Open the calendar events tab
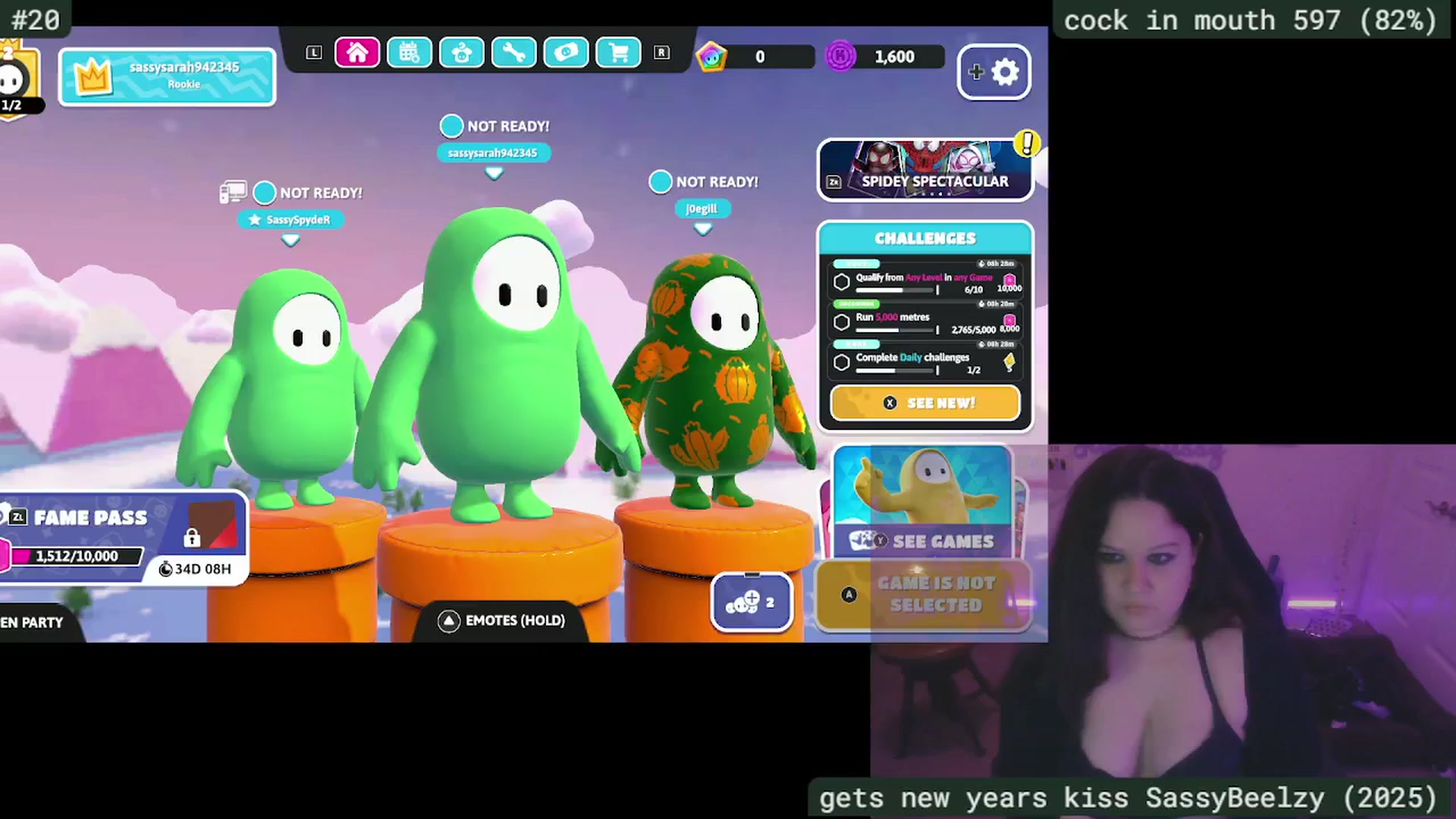The height and width of the screenshot is (819, 1456). pyautogui.click(x=409, y=52)
